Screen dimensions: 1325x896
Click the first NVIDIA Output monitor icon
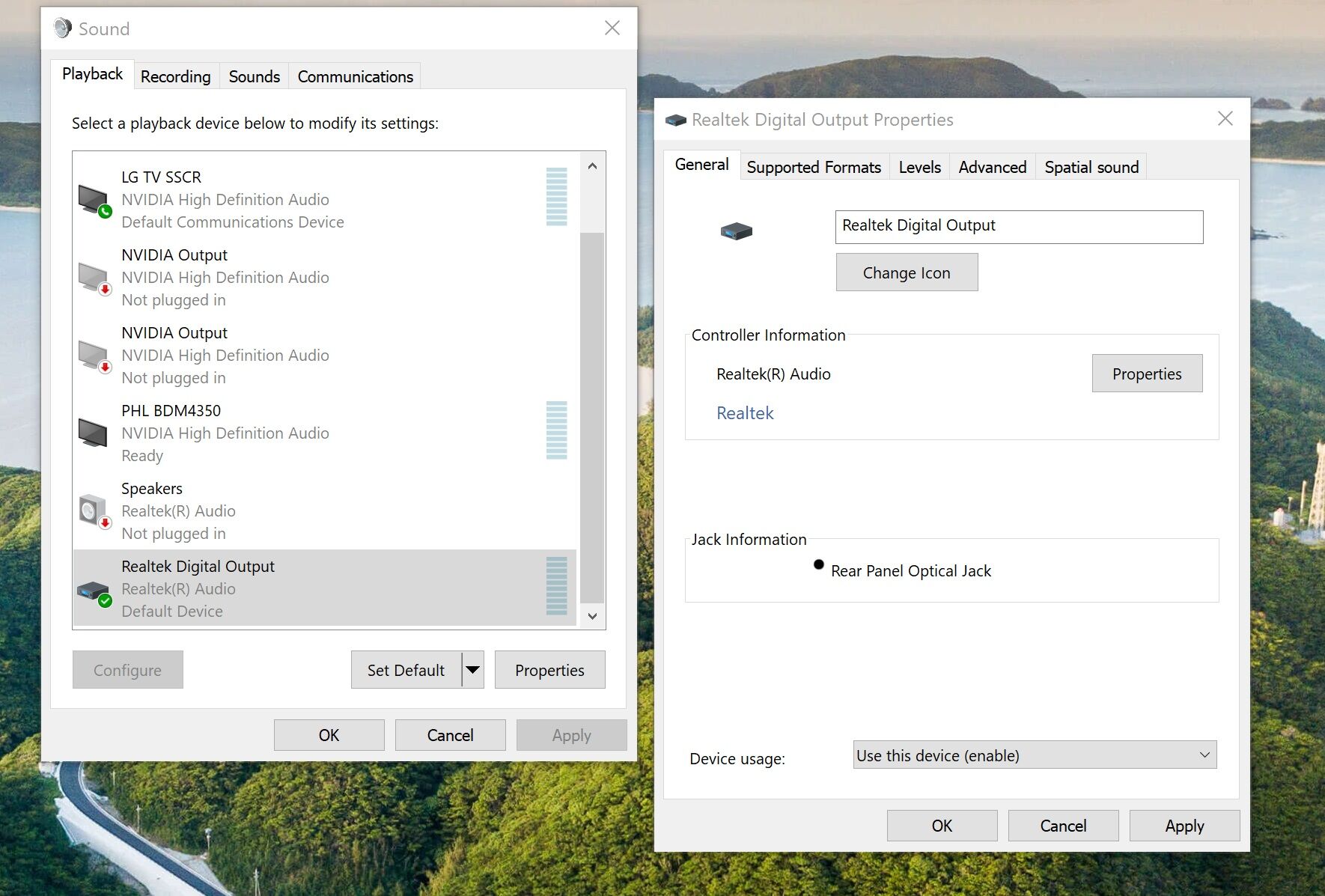(94, 278)
